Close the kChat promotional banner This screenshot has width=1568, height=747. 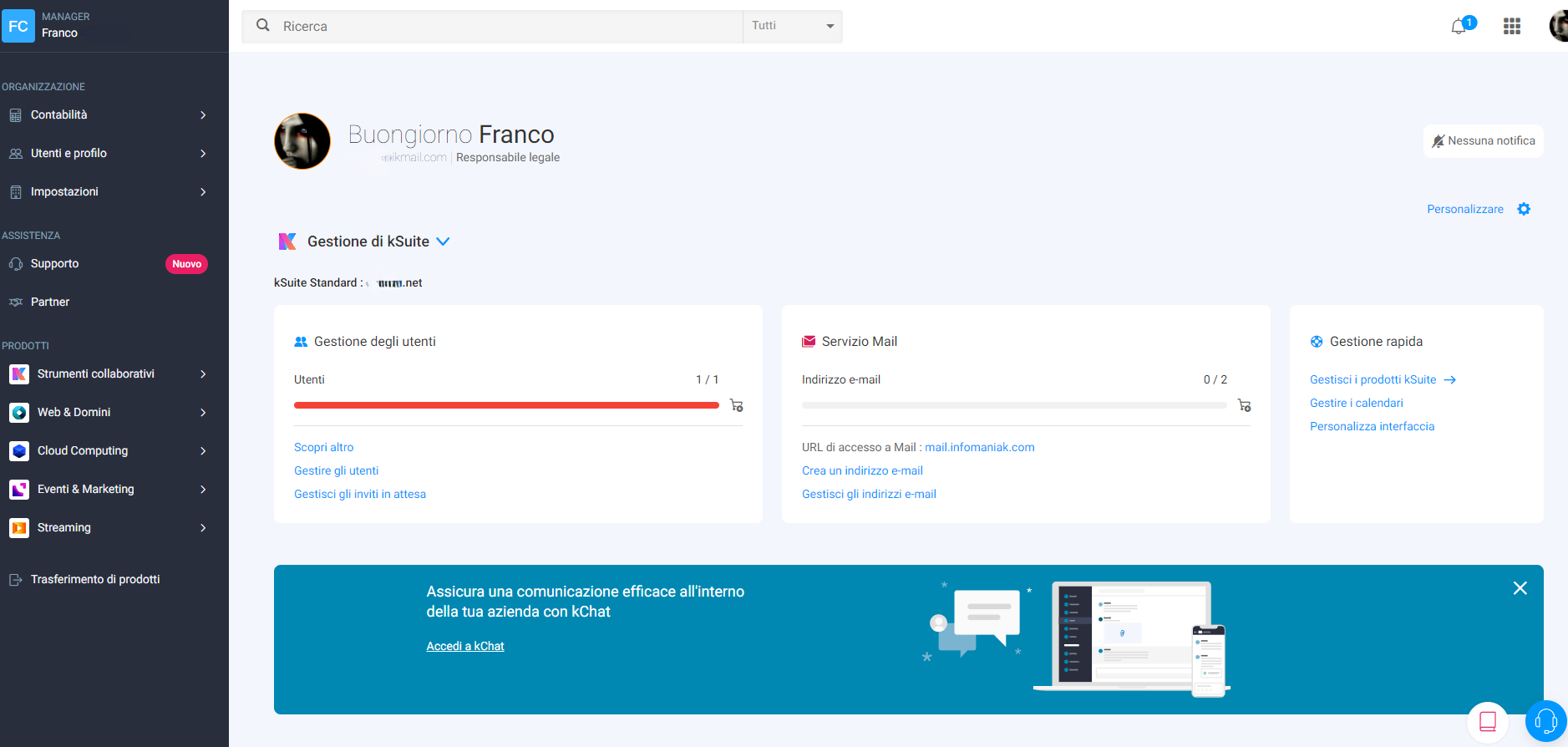click(x=1520, y=588)
